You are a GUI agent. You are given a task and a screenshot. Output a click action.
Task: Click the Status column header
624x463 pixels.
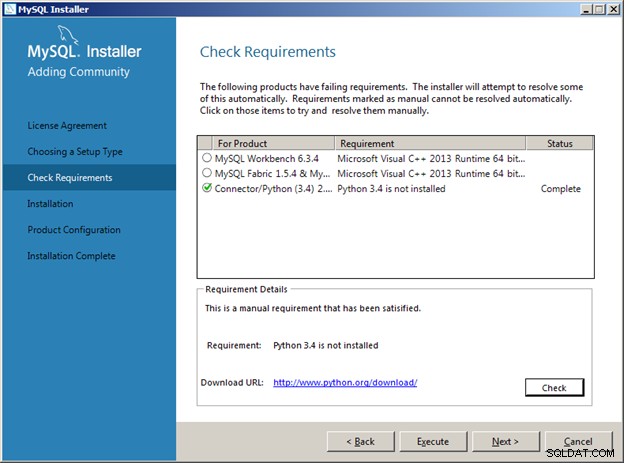(560, 143)
